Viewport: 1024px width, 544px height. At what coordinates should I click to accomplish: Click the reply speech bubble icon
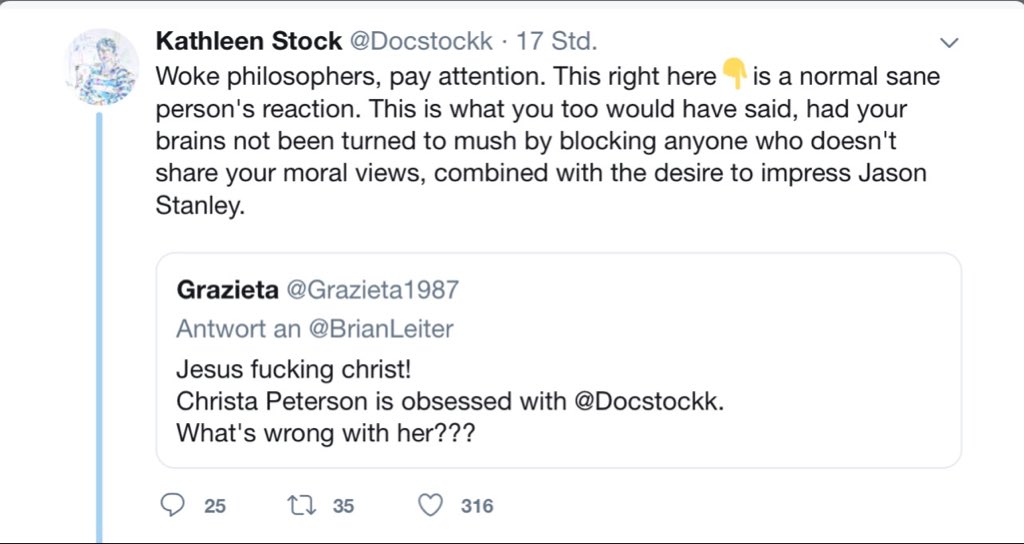tap(173, 506)
